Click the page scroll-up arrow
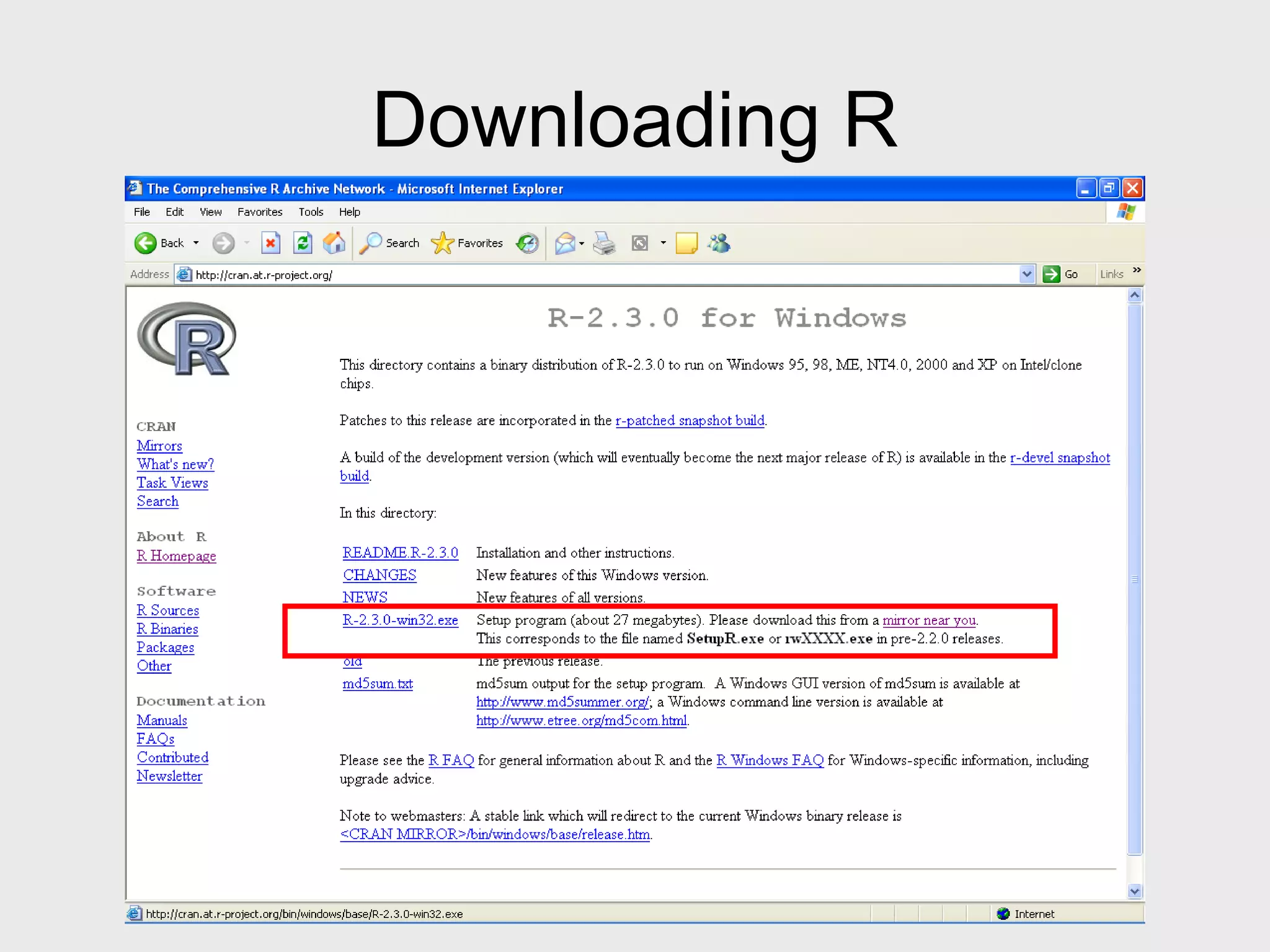The width and height of the screenshot is (1270, 952). pos(1135,295)
